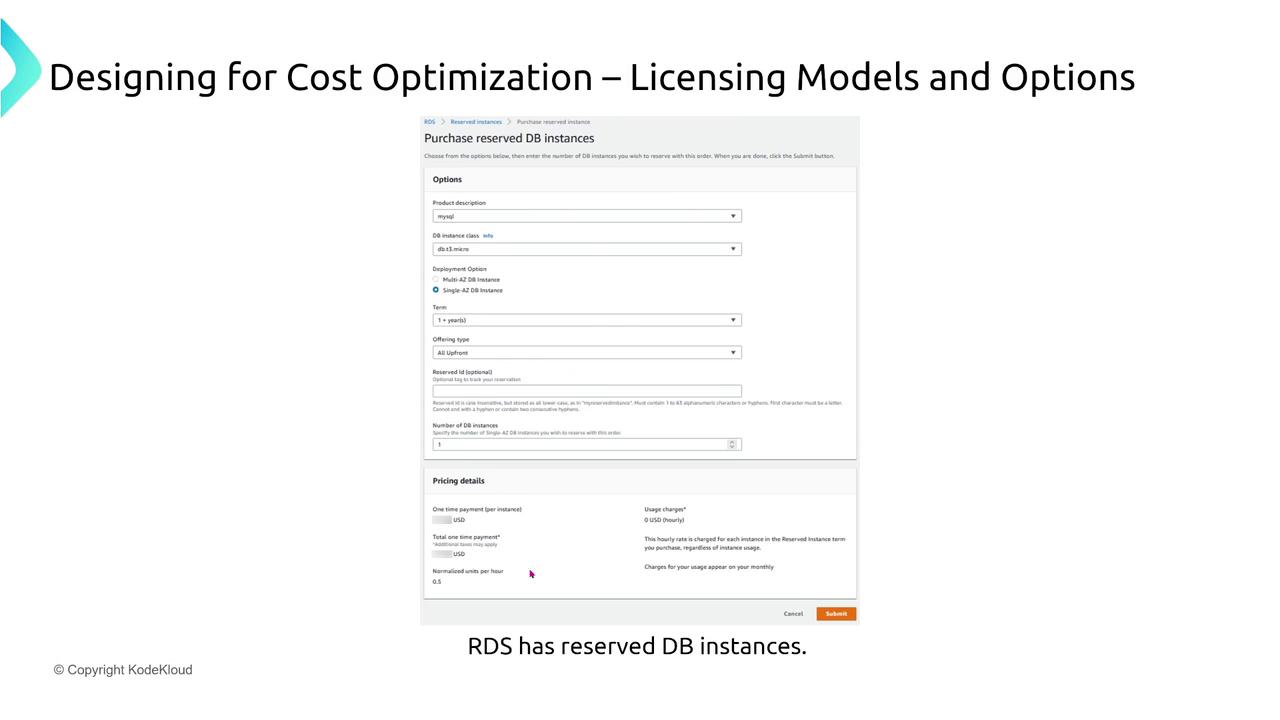Open the Product description mysql dropdown

click(587, 216)
